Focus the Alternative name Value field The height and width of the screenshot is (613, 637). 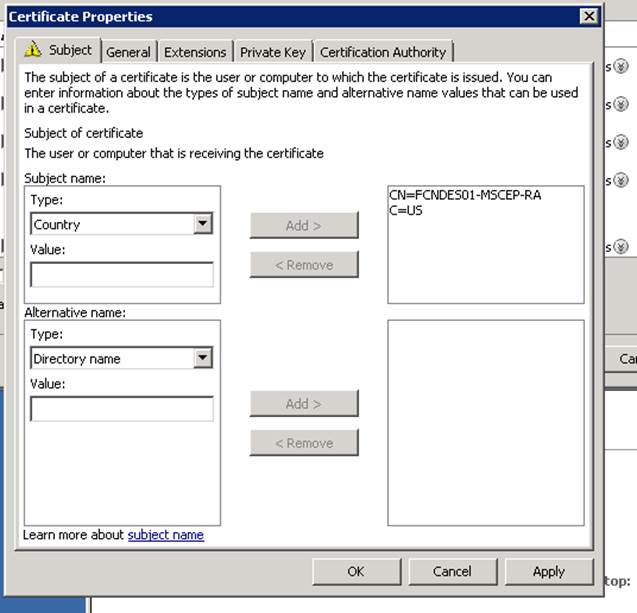tap(121, 409)
